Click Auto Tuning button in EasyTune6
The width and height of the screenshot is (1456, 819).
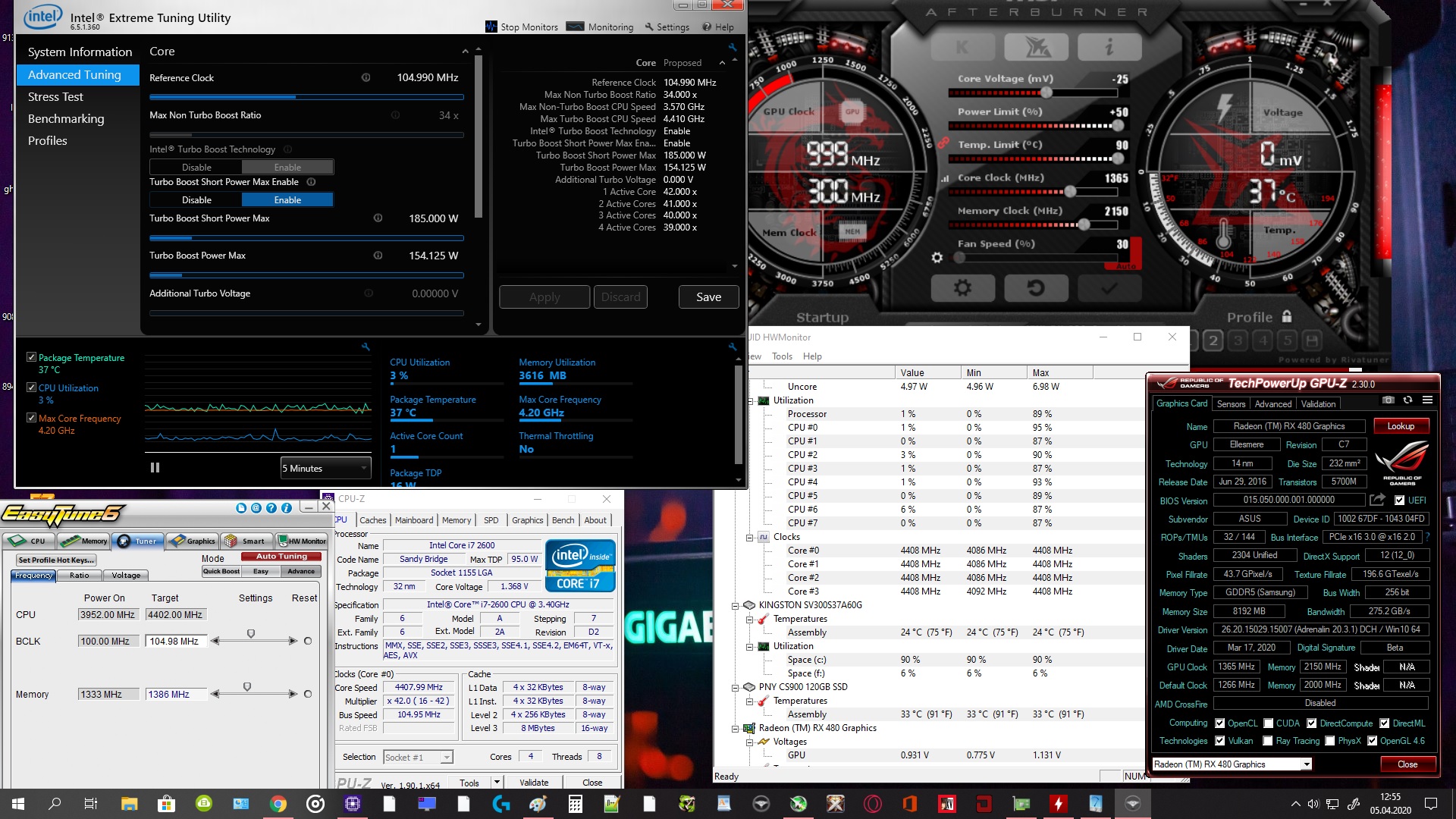pyautogui.click(x=281, y=557)
